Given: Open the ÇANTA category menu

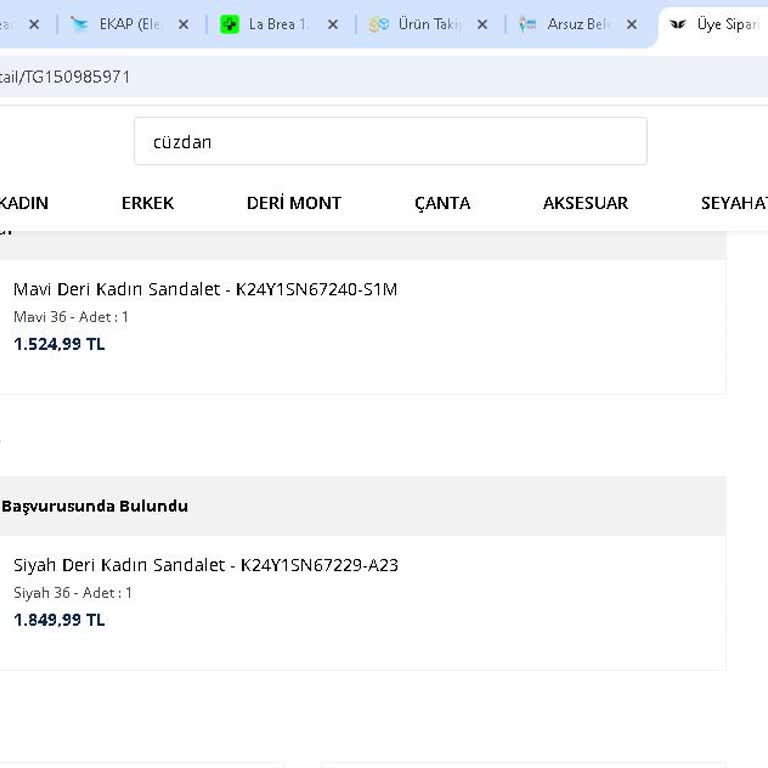Looking at the screenshot, I should pos(442,203).
